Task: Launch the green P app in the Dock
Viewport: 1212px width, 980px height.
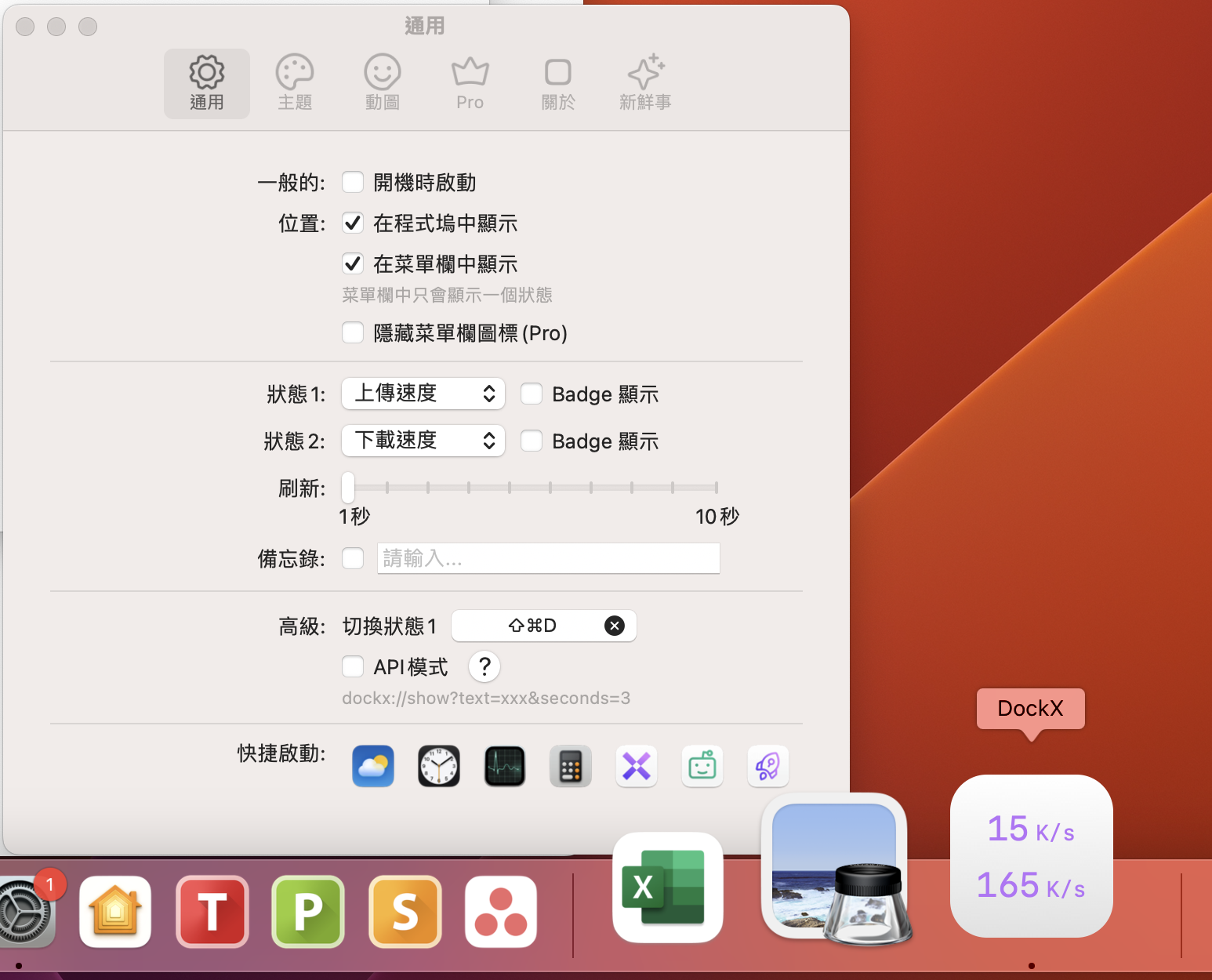Action: (x=308, y=912)
